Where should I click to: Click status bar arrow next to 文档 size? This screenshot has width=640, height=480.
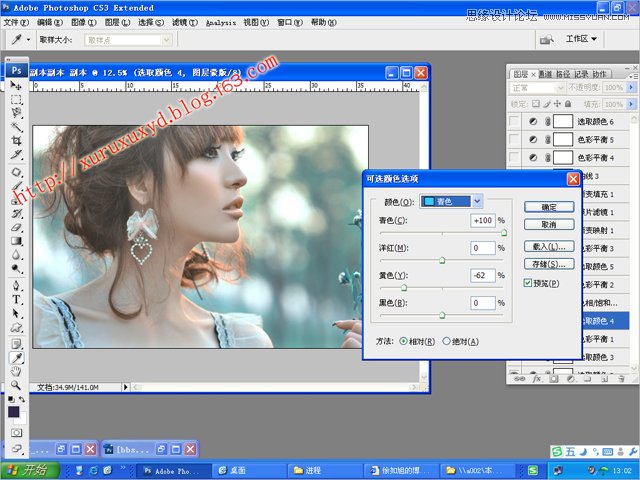pos(125,387)
